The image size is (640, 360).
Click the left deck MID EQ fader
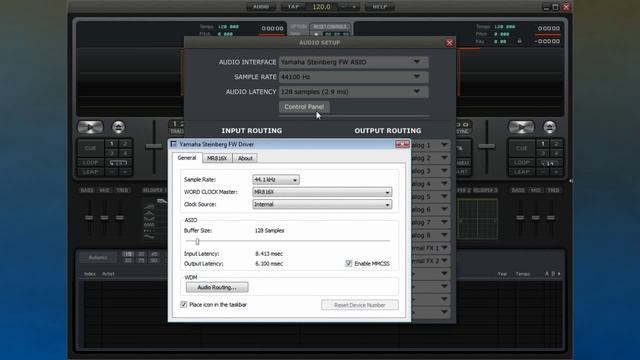click(x=104, y=218)
